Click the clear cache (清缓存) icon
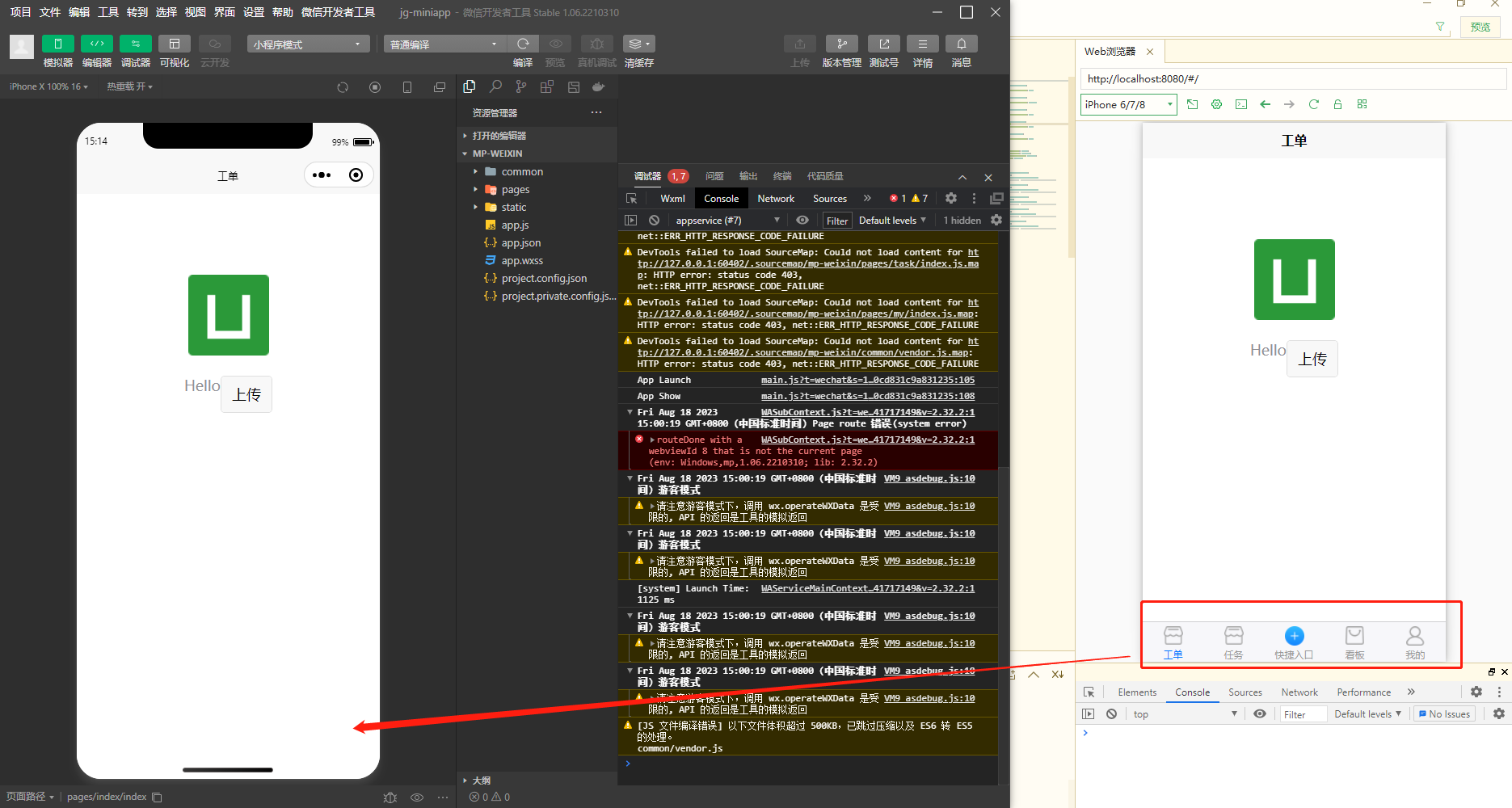Viewport: 1512px width, 808px height. tap(638, 44)
